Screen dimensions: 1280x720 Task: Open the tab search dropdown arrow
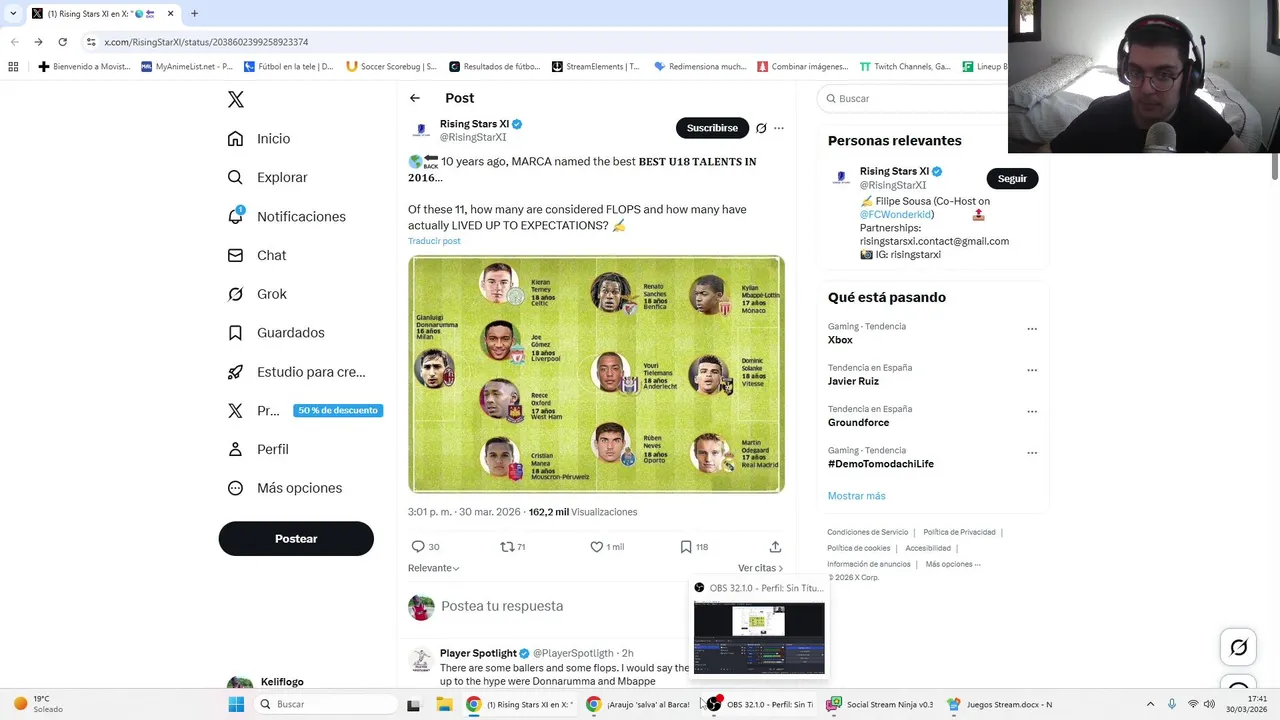(x=13, y=14)
